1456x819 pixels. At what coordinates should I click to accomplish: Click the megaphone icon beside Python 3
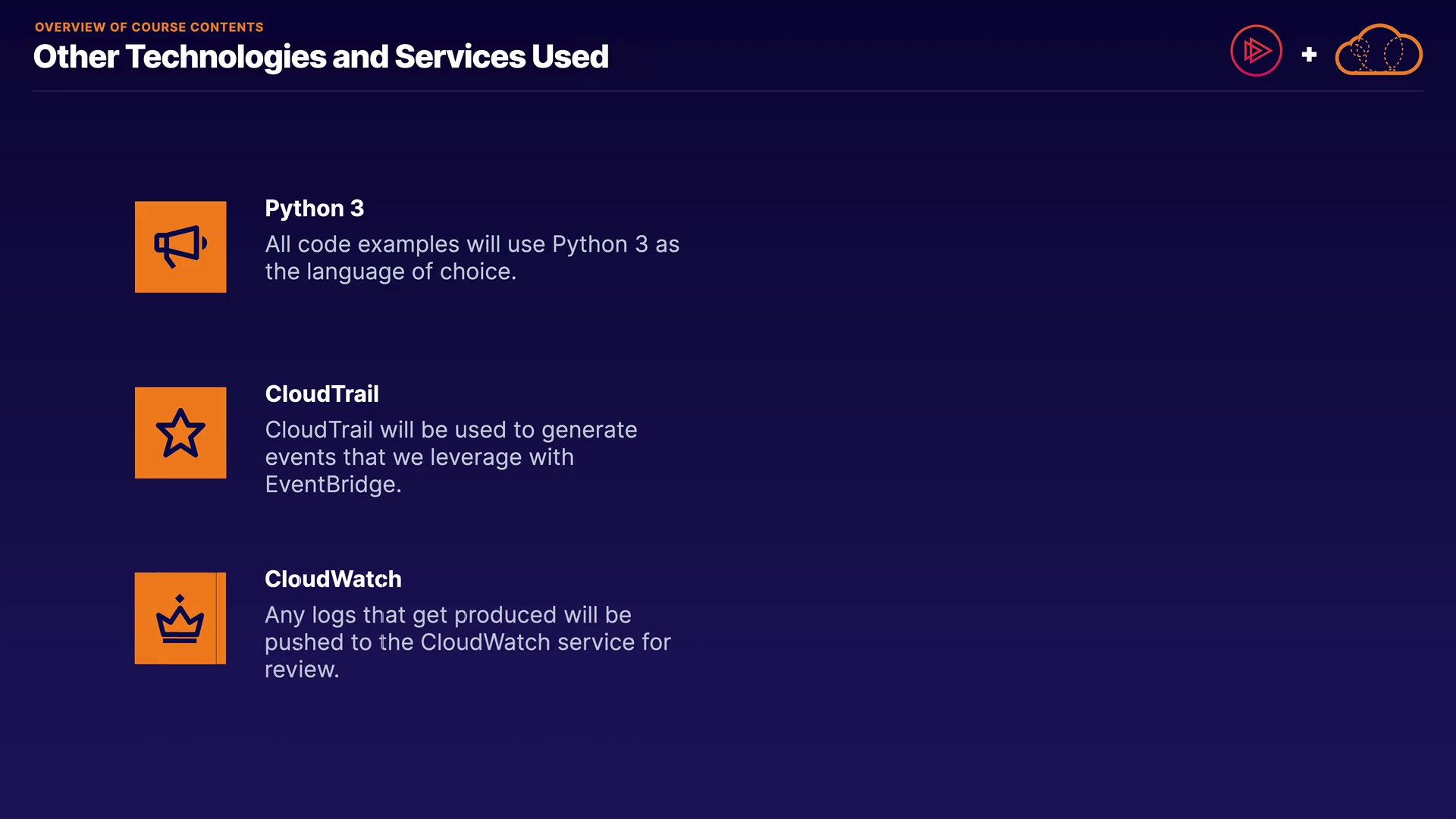180,246
